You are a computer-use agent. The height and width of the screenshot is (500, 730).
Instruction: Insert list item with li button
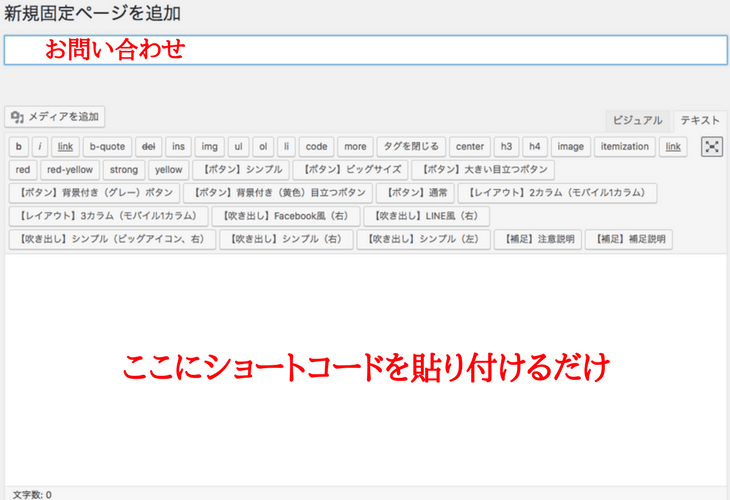286,147
